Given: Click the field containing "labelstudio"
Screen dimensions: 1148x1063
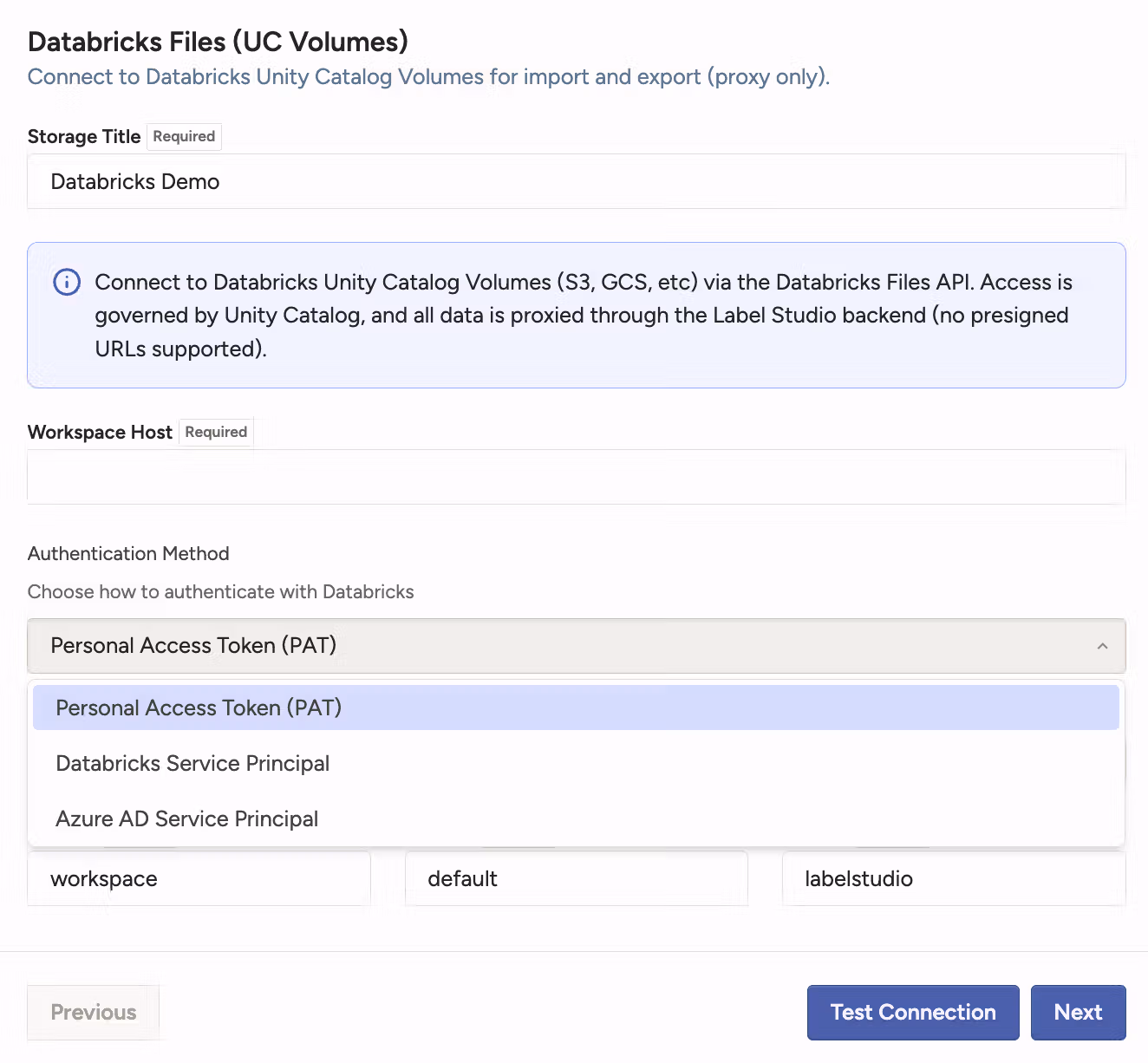Looking at the screenshot, I should coord(953,878).
